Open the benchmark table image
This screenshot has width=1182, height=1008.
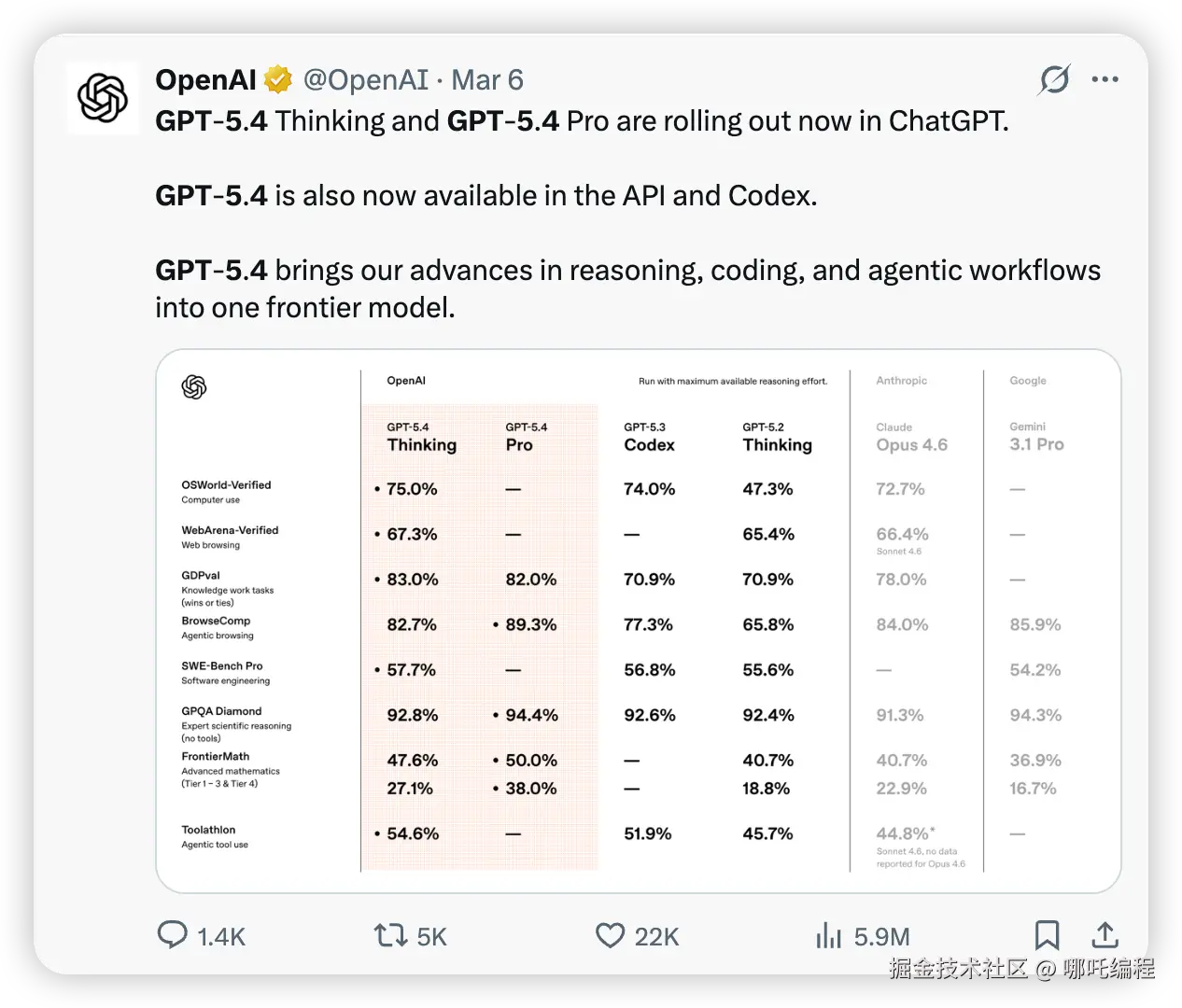638,621
